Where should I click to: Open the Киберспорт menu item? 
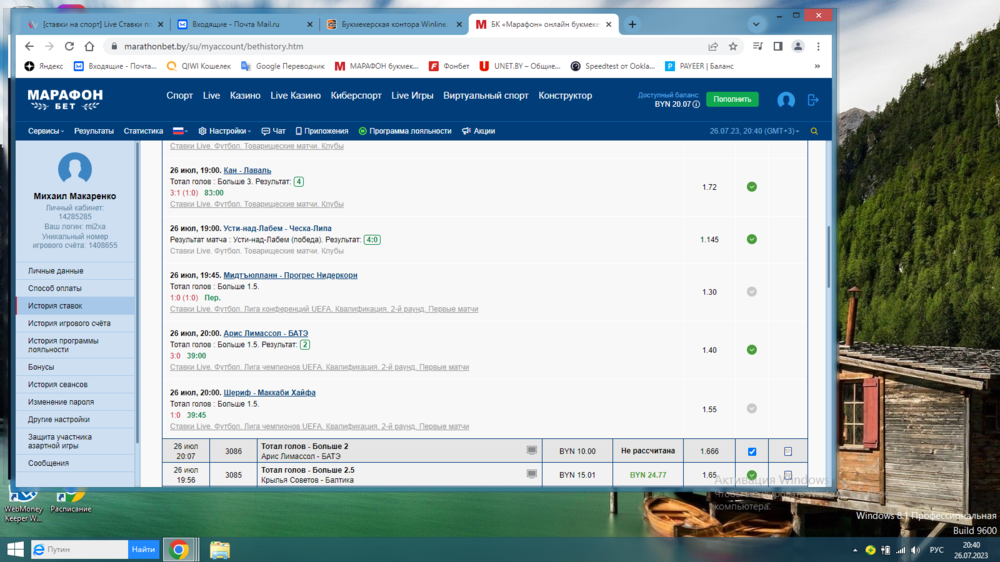[356, 96]
